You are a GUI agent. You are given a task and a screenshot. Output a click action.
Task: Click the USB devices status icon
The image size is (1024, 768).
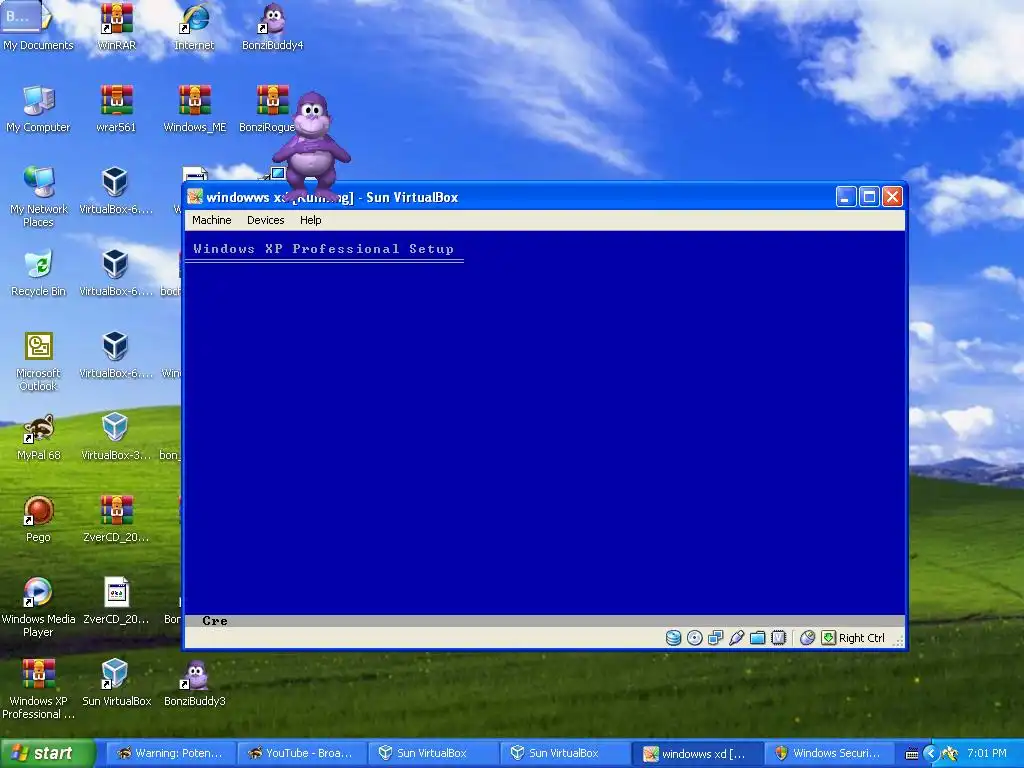point(736,637)
